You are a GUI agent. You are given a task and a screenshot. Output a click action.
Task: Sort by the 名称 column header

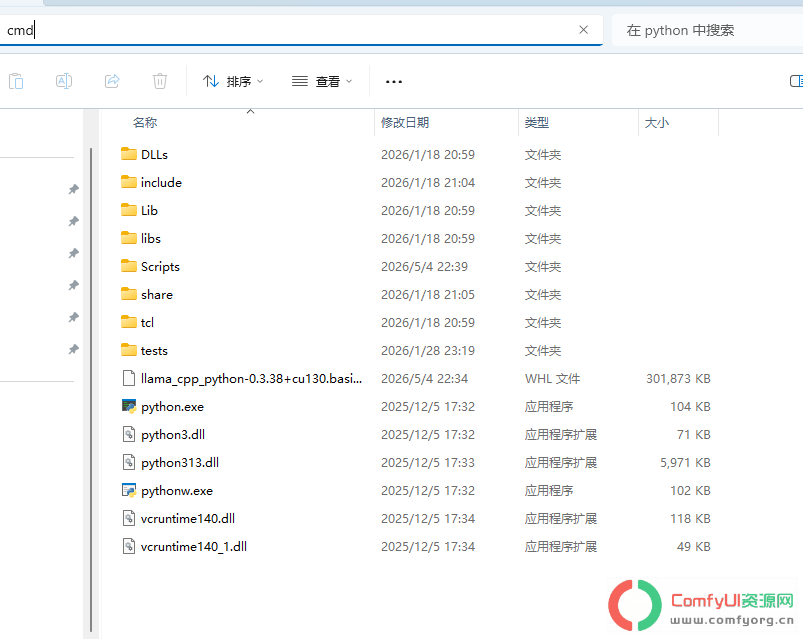pos(145,122)
